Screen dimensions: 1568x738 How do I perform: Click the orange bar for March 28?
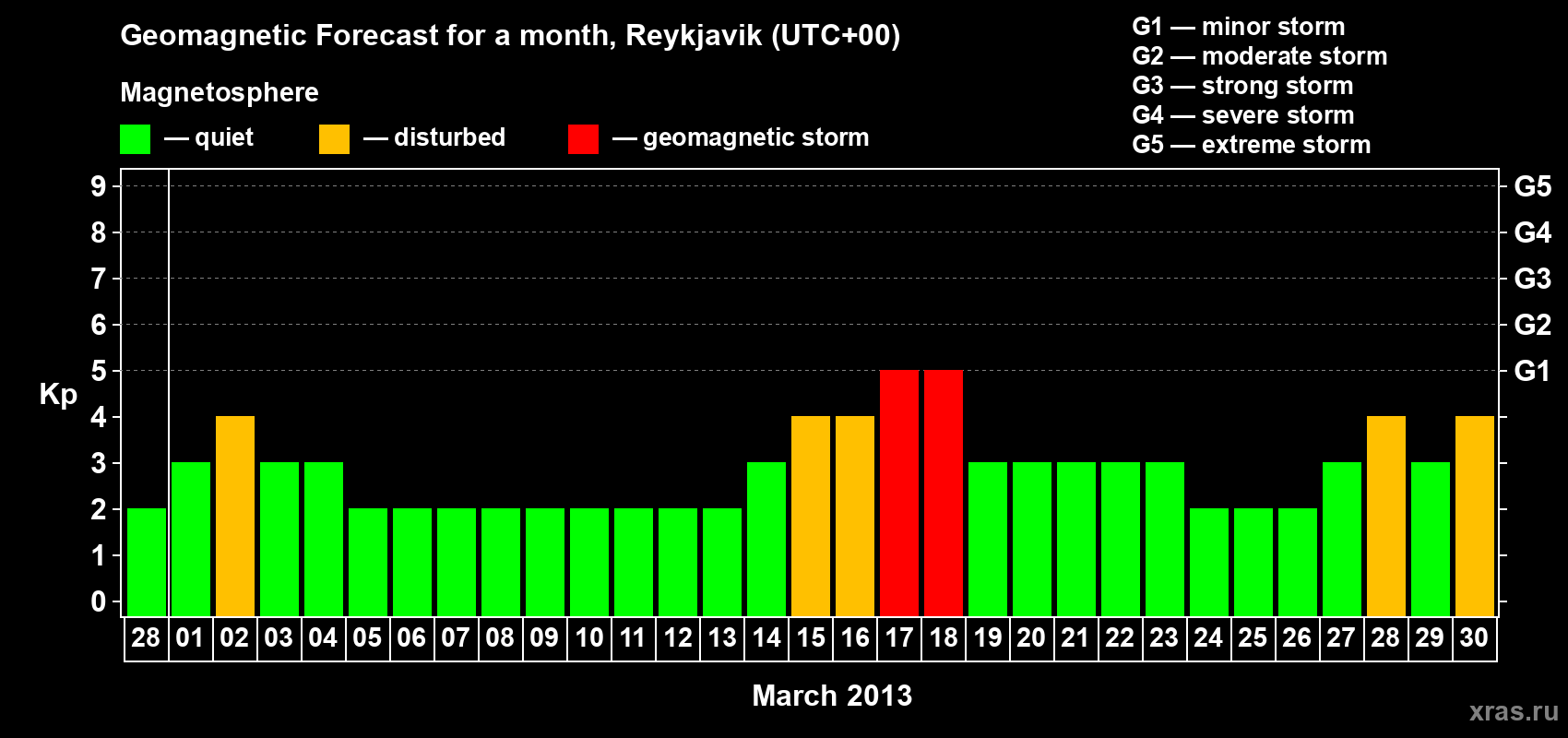(x=1386, y=517)
